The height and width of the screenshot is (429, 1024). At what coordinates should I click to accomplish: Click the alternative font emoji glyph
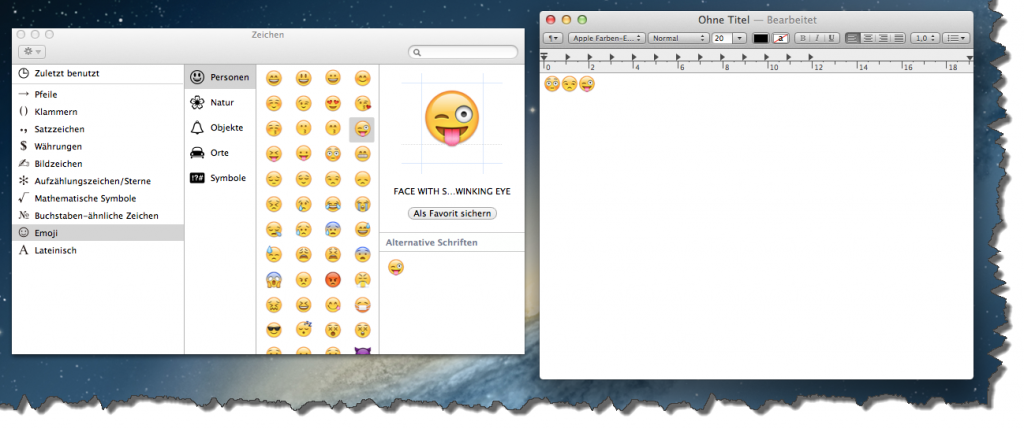396,266
